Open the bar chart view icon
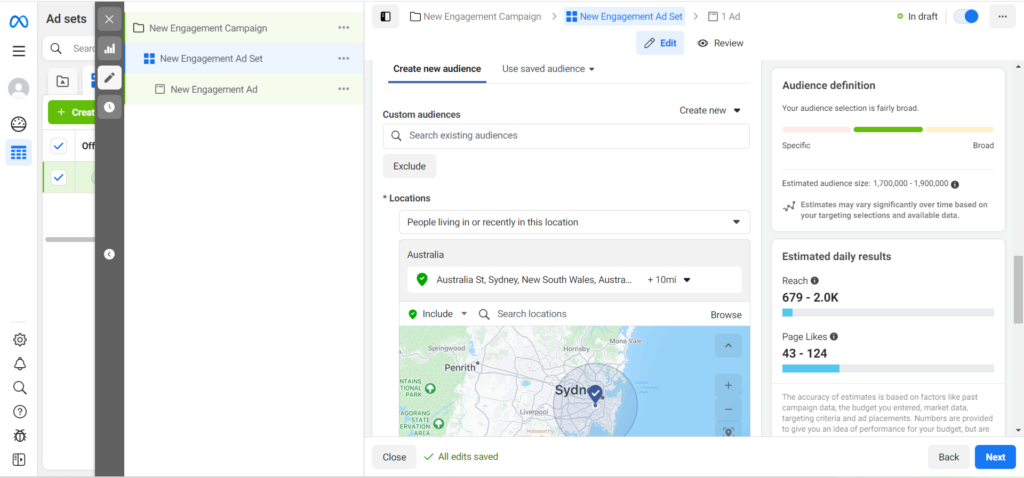Image resolution: width=1024 pixels, height=478 pixels. [109, 48]
